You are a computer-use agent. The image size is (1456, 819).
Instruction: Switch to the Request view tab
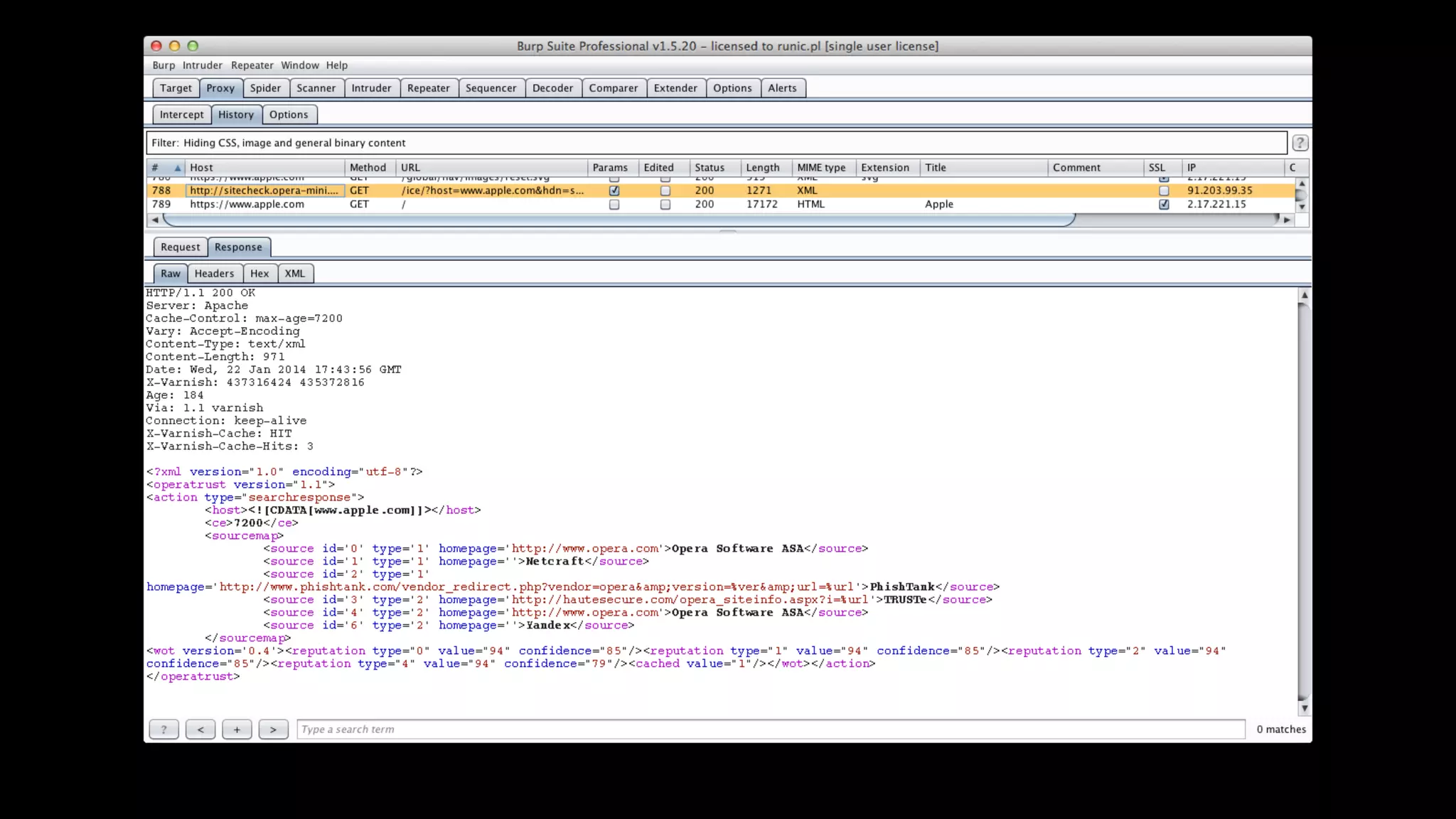tap(180, 247)
